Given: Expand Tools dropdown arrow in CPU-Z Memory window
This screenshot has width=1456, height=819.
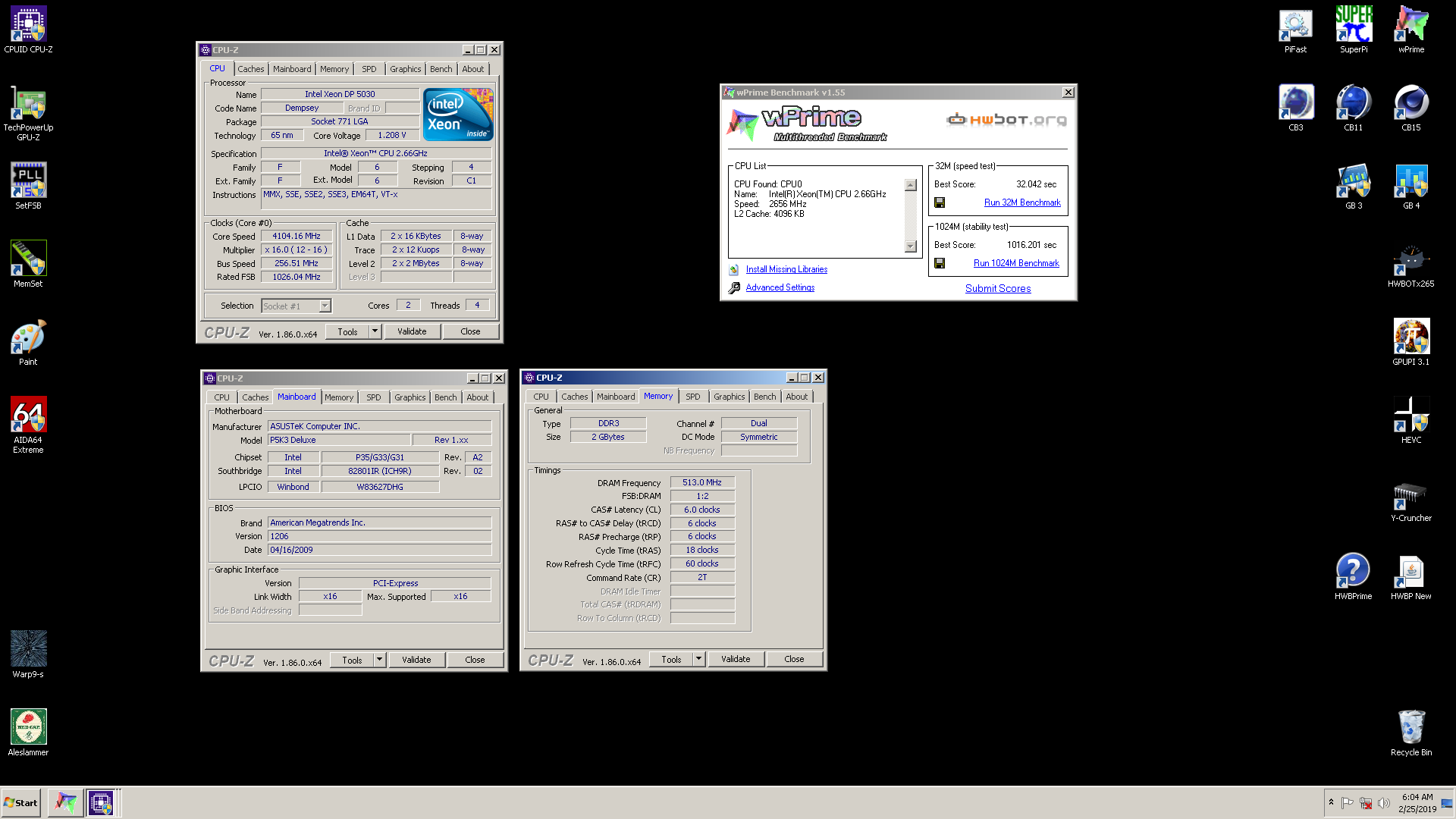Looking at the screenshot, I should pyautogui.click(x=698, y=659).
